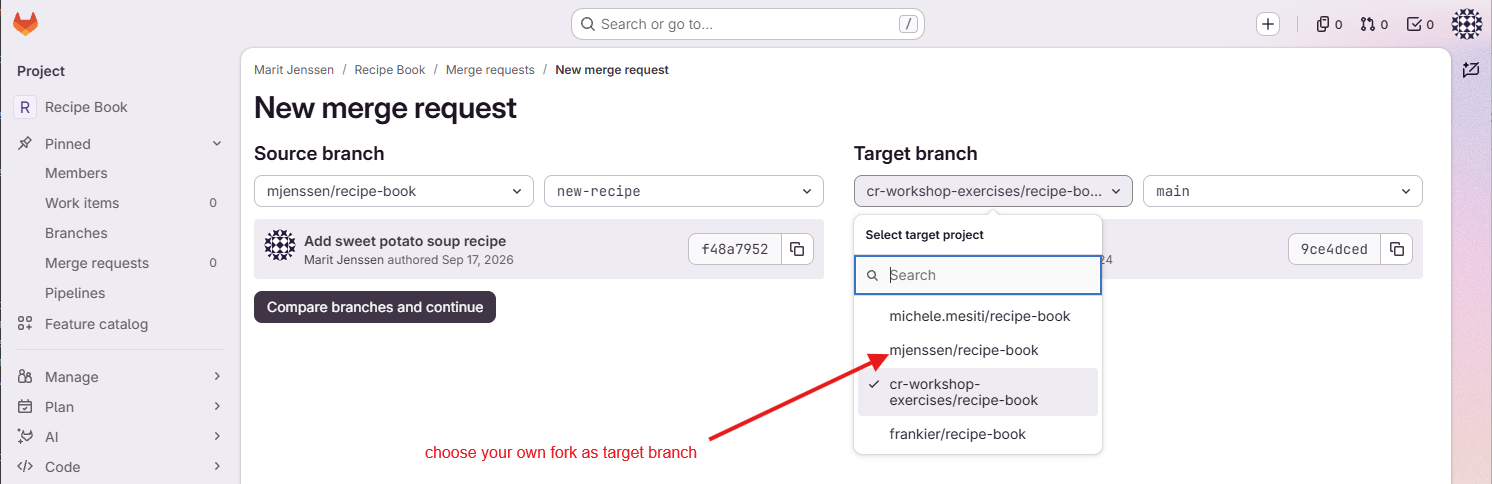This screenshot has height=484, width=1492.
Task: Open the source project mjenssen/recipe-book dropdown
Action: 394,191
